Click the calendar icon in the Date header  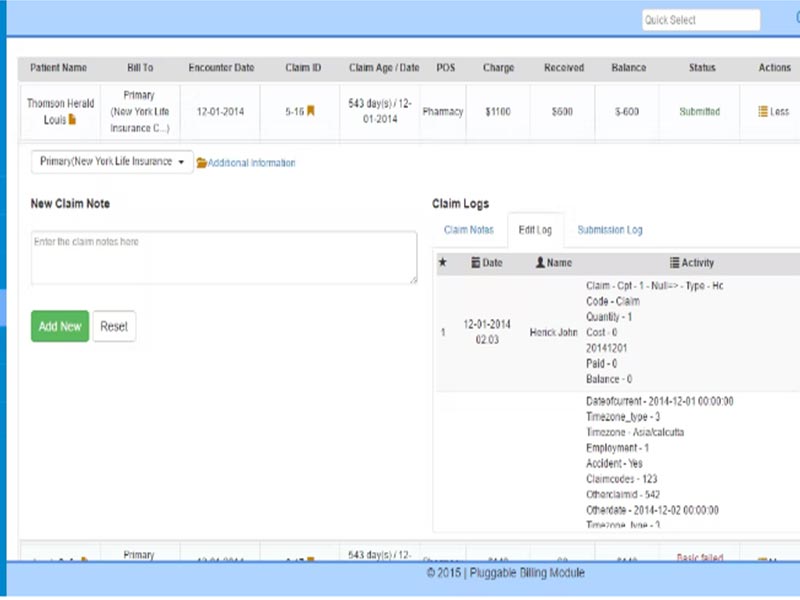click(476, 262)
